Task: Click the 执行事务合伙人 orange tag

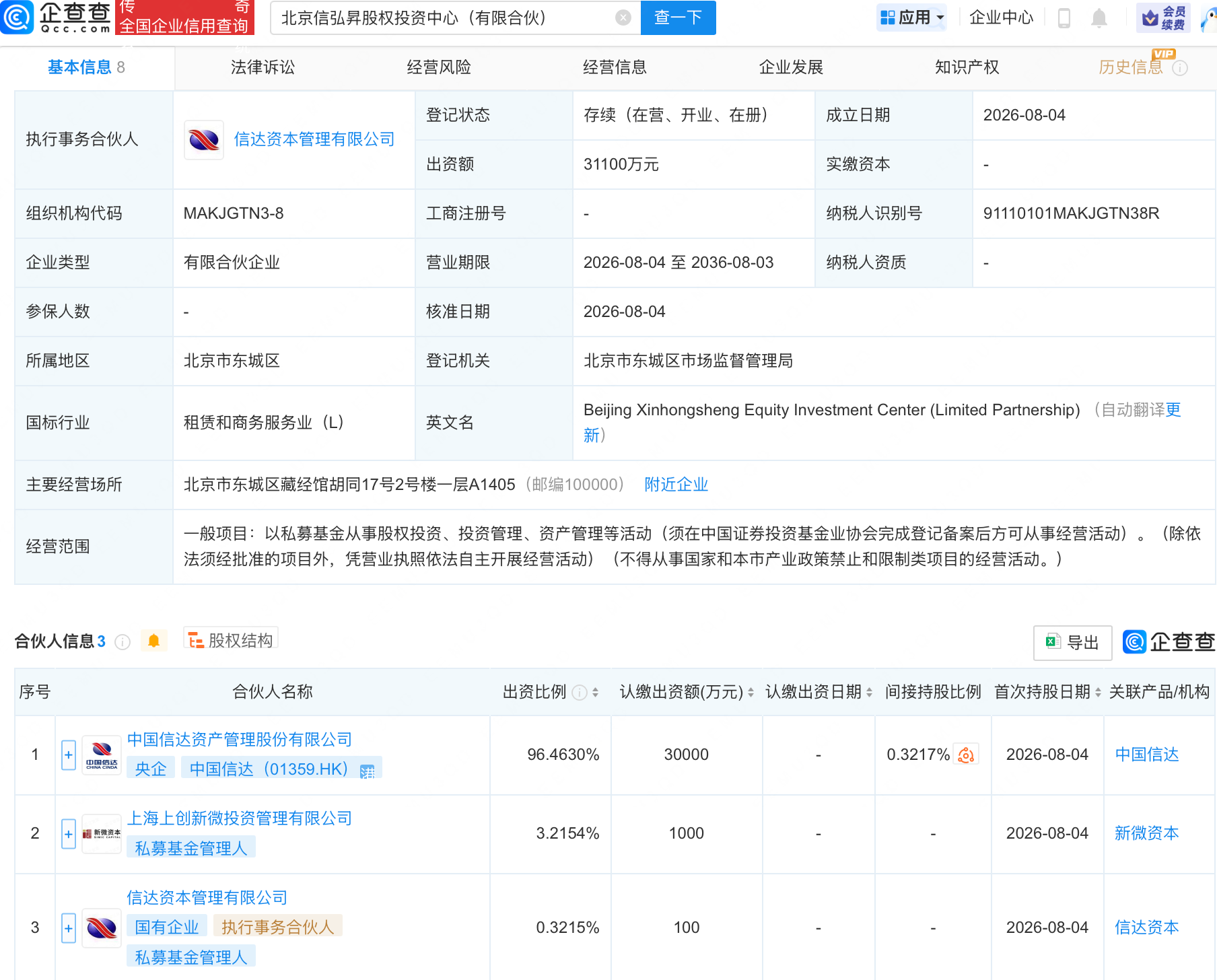Action: [278, 927]
